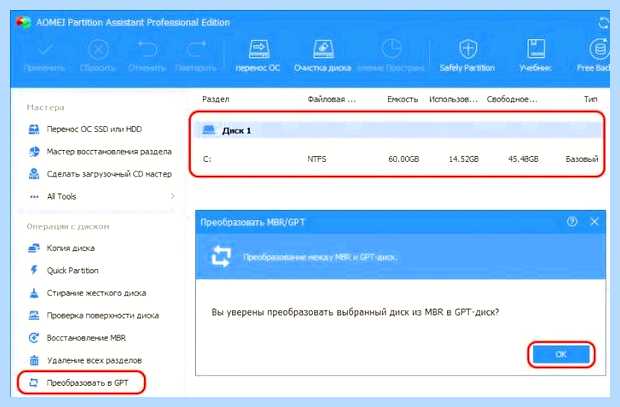Screen dimensions: 620x407
Task: Click the conversion arrows icon in dialog
Action: coord(221,256)
